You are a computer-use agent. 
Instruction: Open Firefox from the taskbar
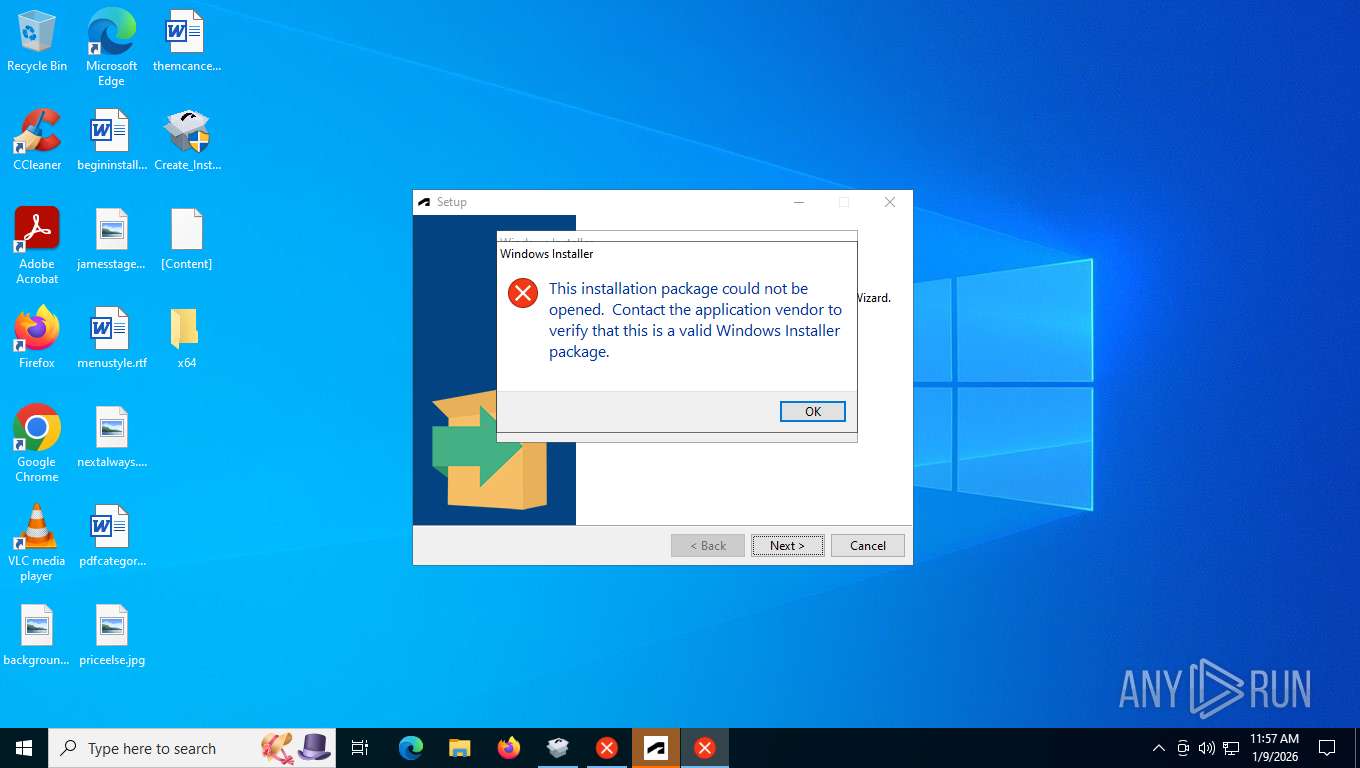click(x=509, y=748)
